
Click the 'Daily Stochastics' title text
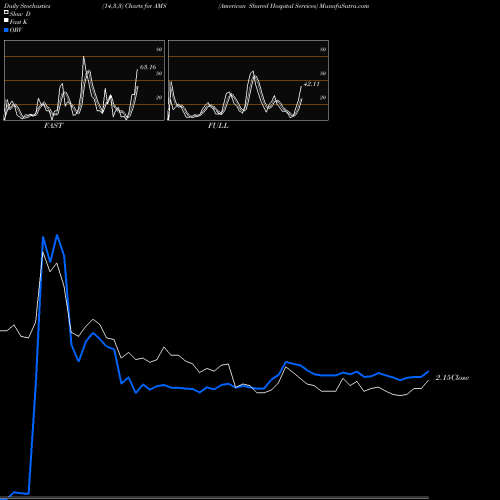point(27,6)
